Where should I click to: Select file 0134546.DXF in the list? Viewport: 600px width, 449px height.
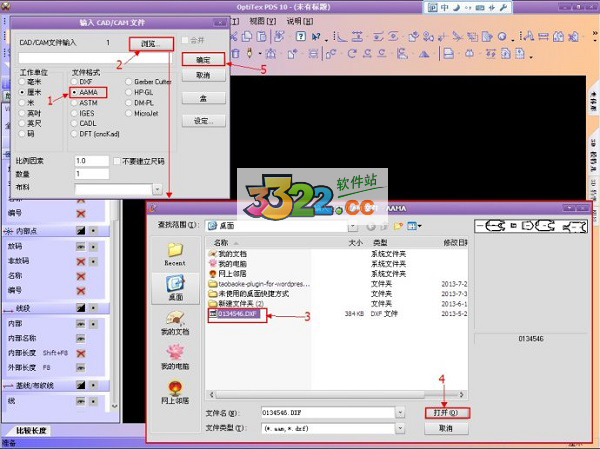(237, 314)
